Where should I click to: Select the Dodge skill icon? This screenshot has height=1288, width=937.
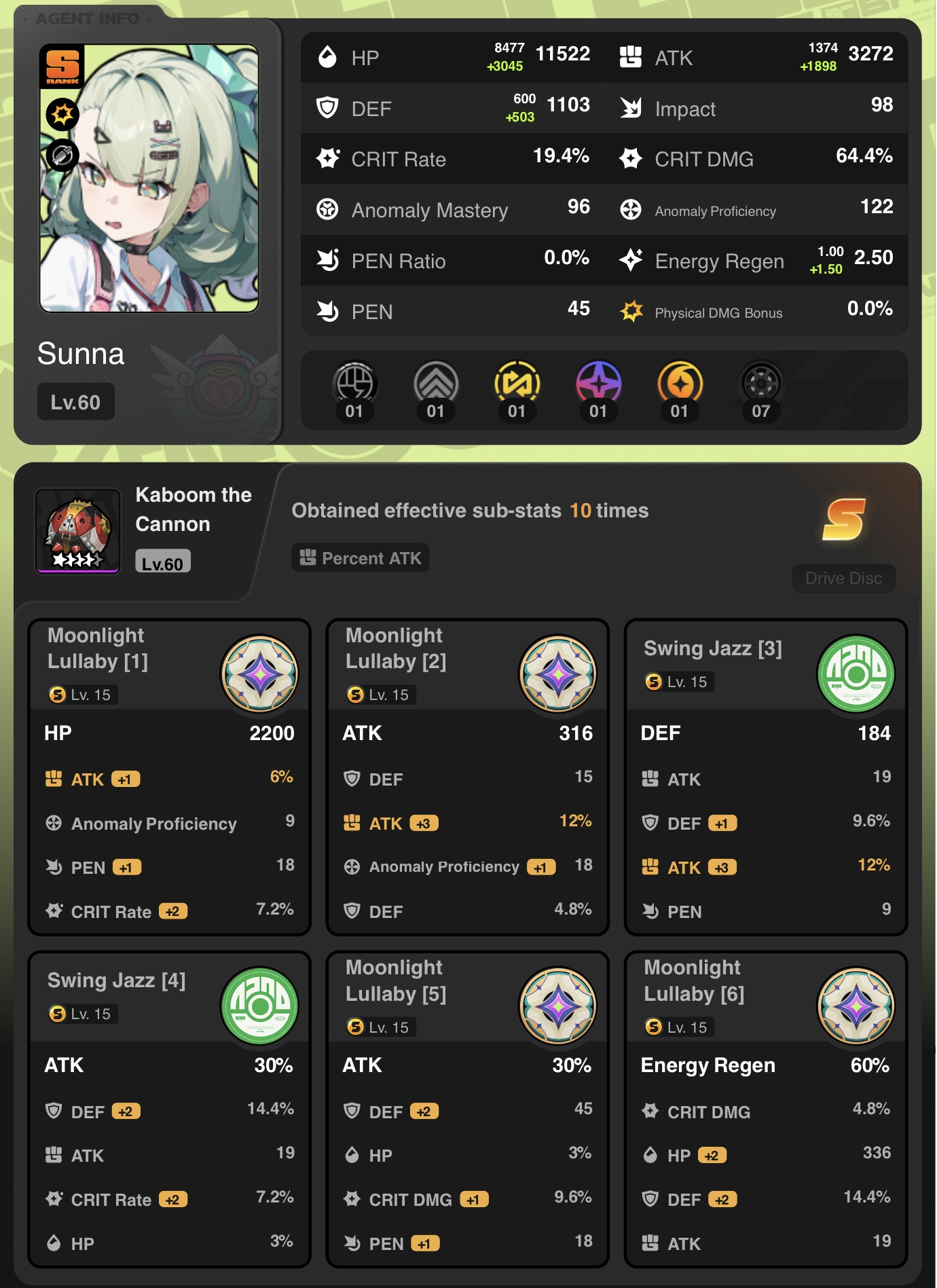click(436, 384)
